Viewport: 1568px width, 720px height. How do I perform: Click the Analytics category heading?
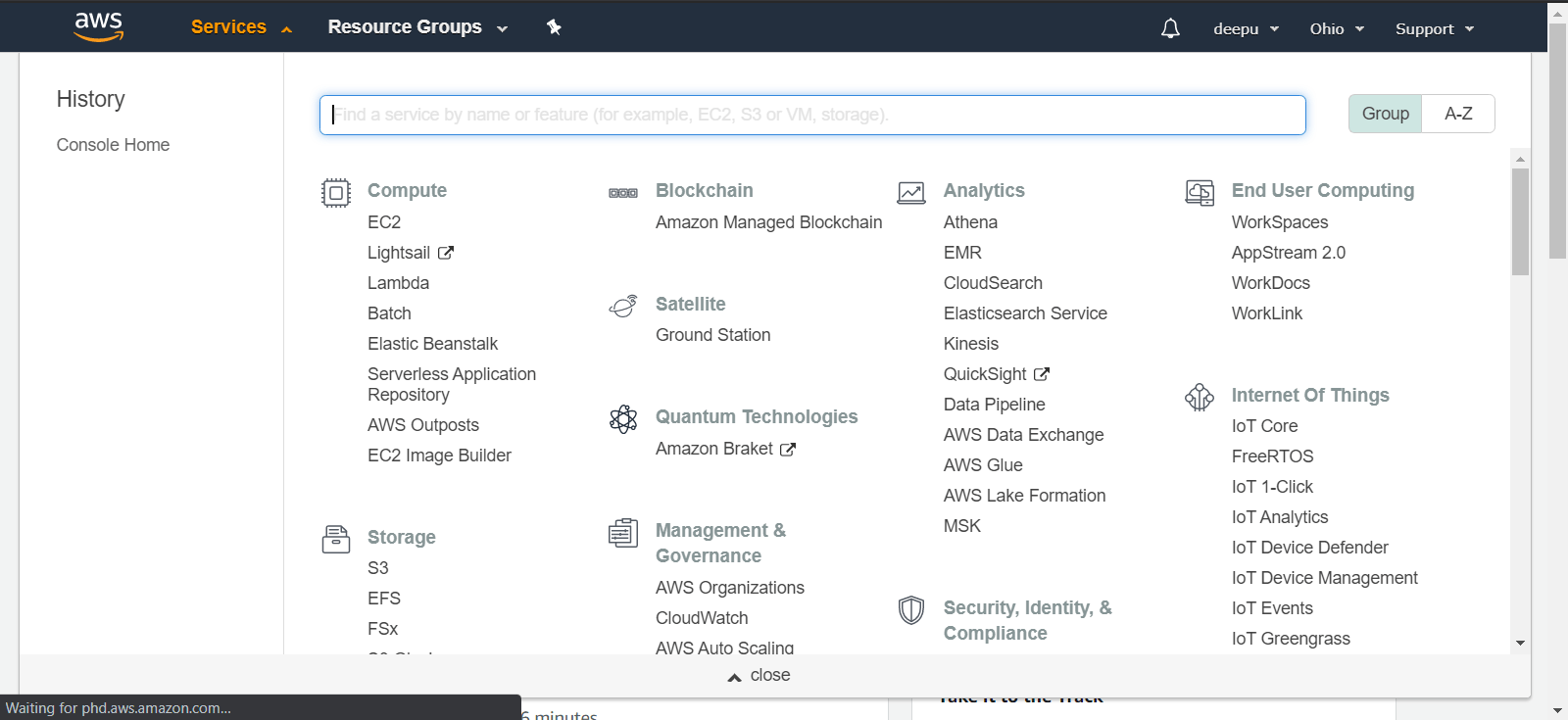(984, 190)
